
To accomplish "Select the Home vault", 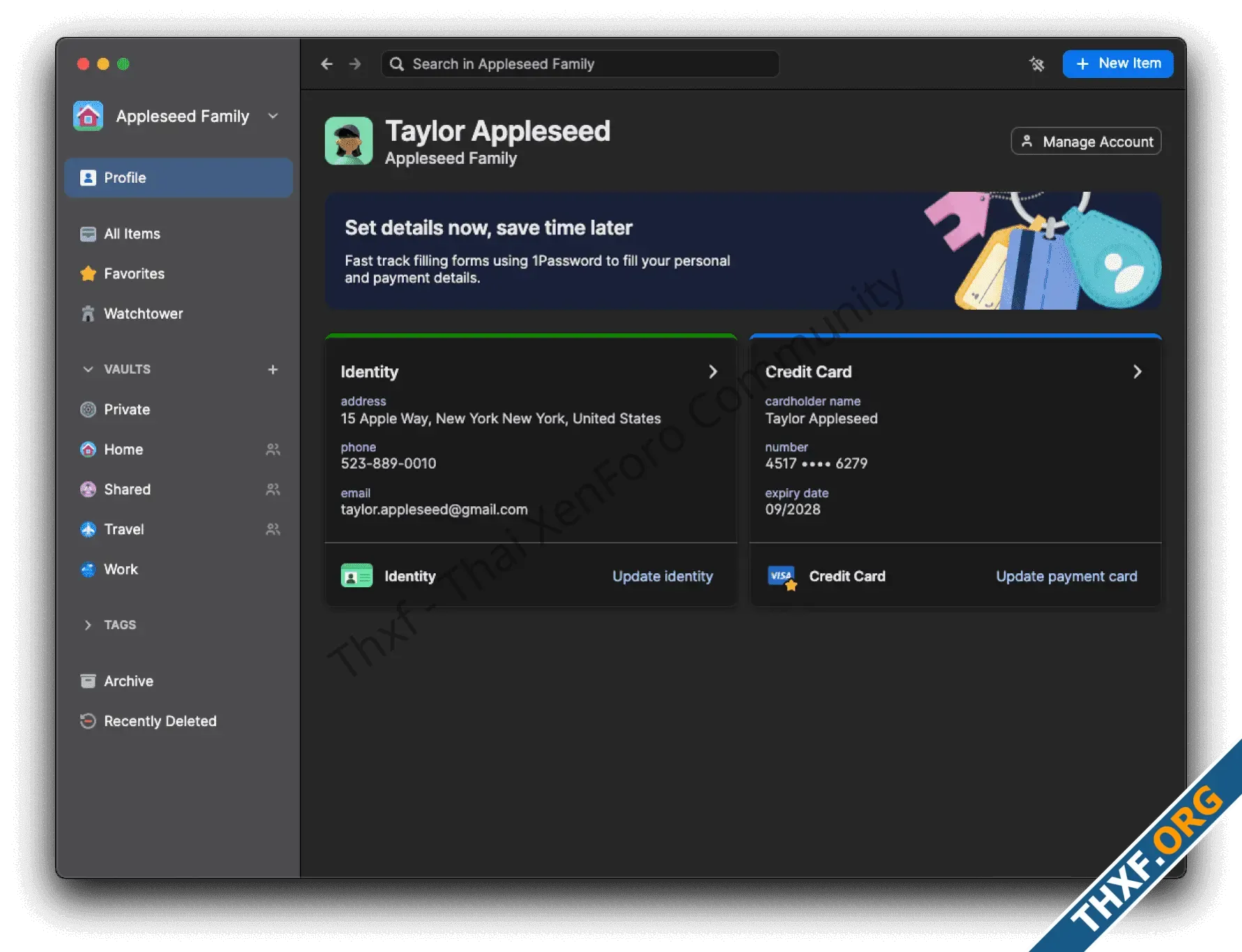I will coord(179,449).
